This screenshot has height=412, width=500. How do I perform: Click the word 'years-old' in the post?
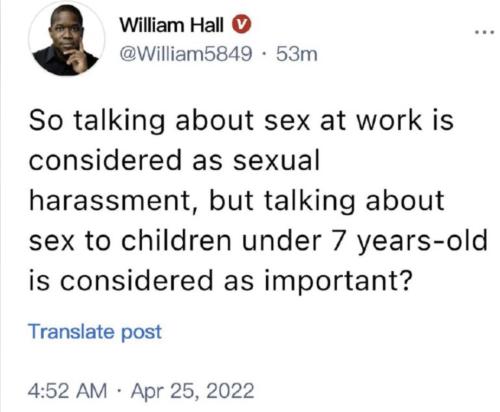422,241
